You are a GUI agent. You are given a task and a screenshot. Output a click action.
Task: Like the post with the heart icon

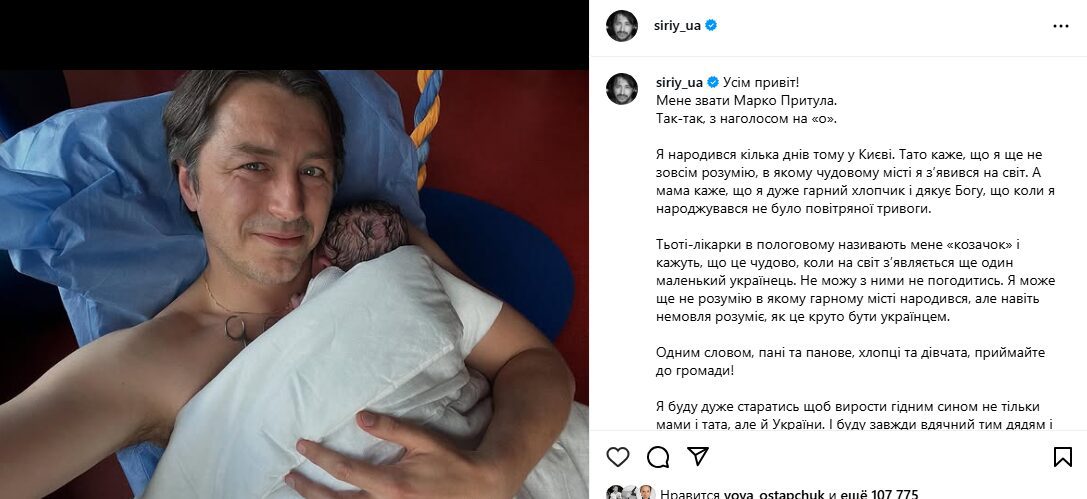click(x=618, y=457)
